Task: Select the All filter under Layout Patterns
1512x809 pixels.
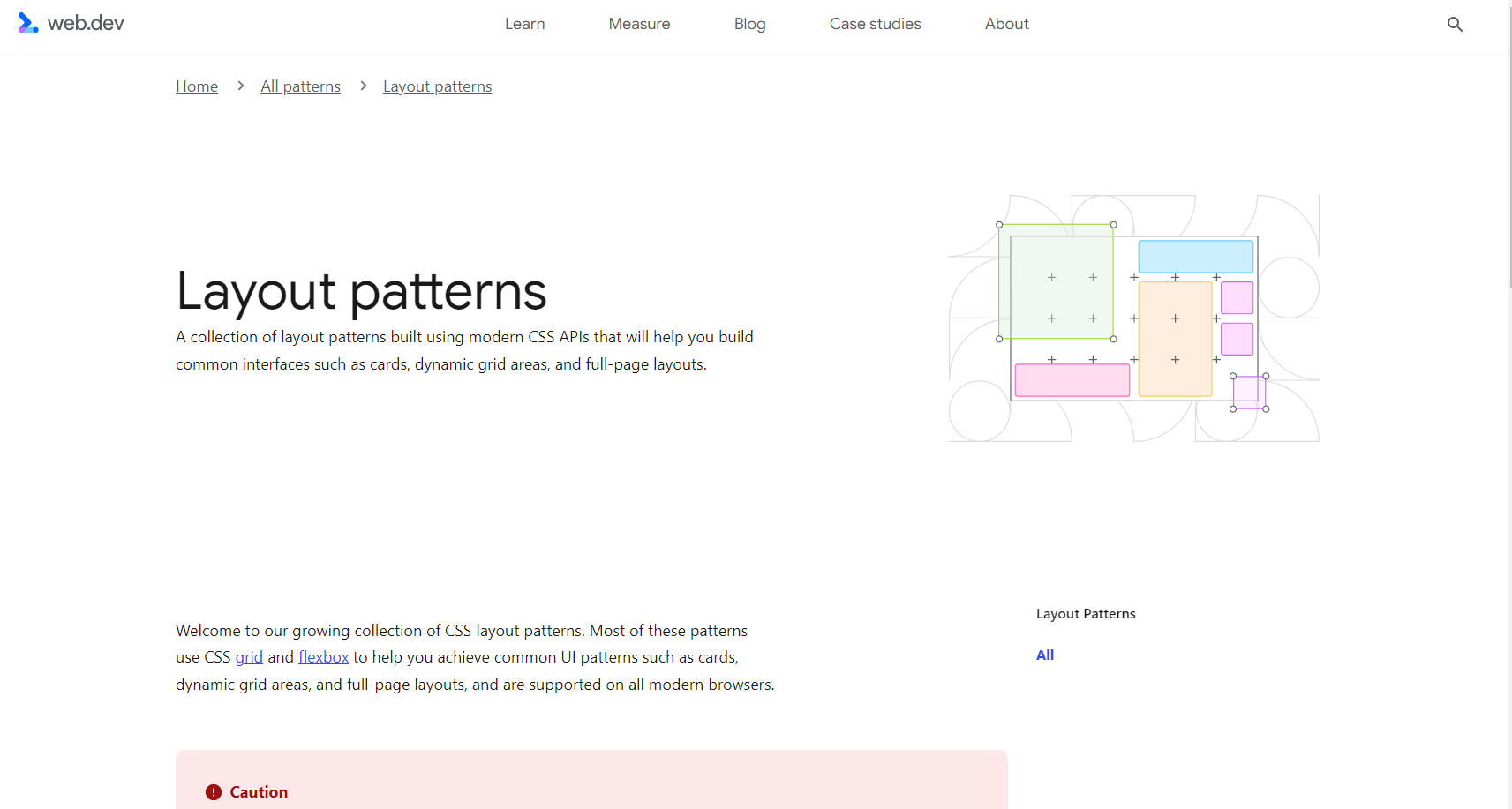Action: [x=1045, y=655]
